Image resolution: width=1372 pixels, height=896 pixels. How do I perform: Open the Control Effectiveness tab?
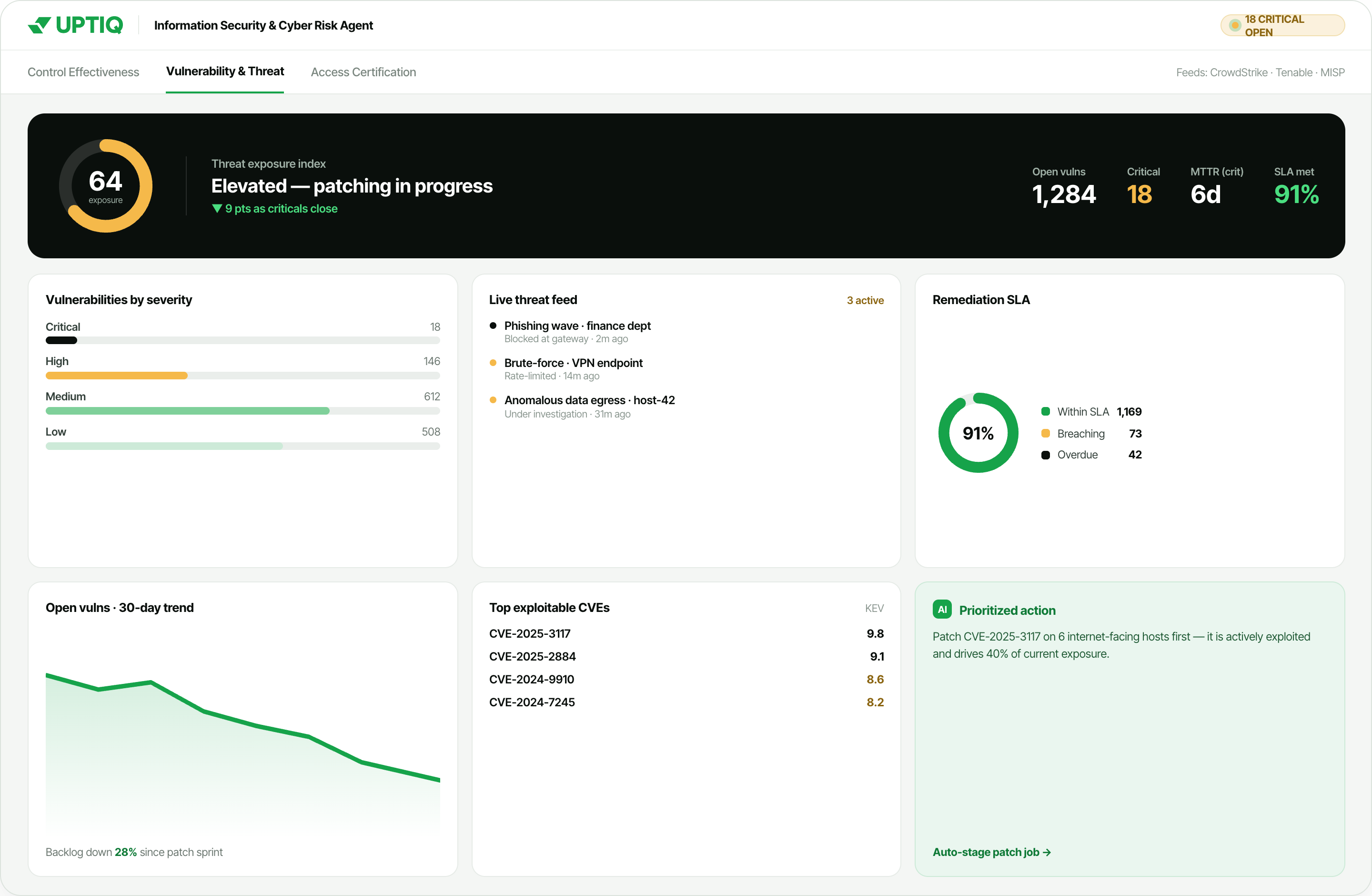[83, 72]
